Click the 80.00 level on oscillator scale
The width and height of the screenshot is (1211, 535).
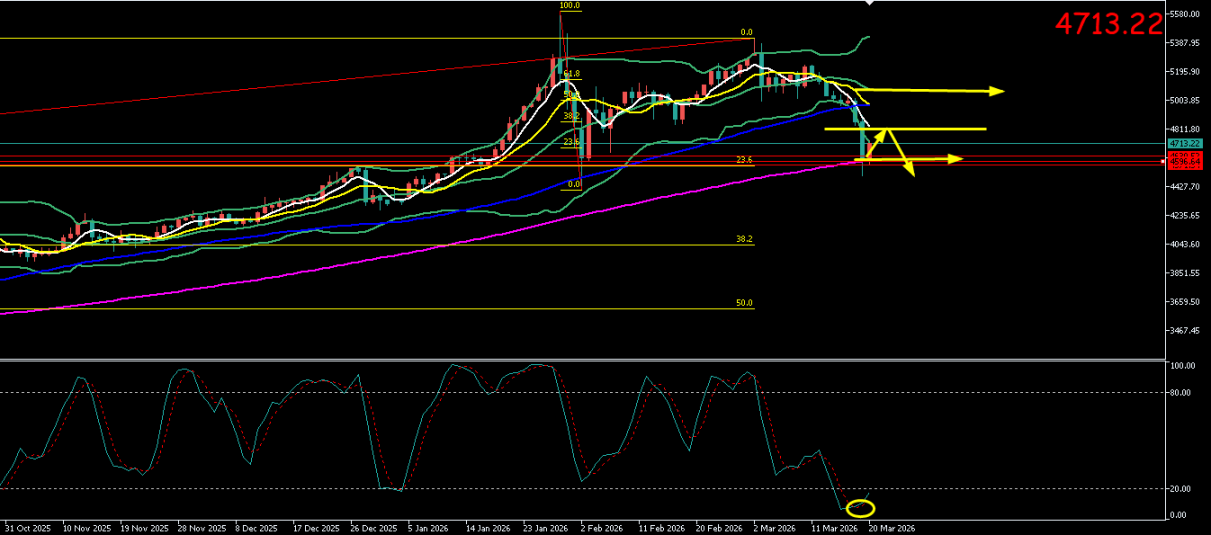pyautogui.click(x=1180, y=392)
